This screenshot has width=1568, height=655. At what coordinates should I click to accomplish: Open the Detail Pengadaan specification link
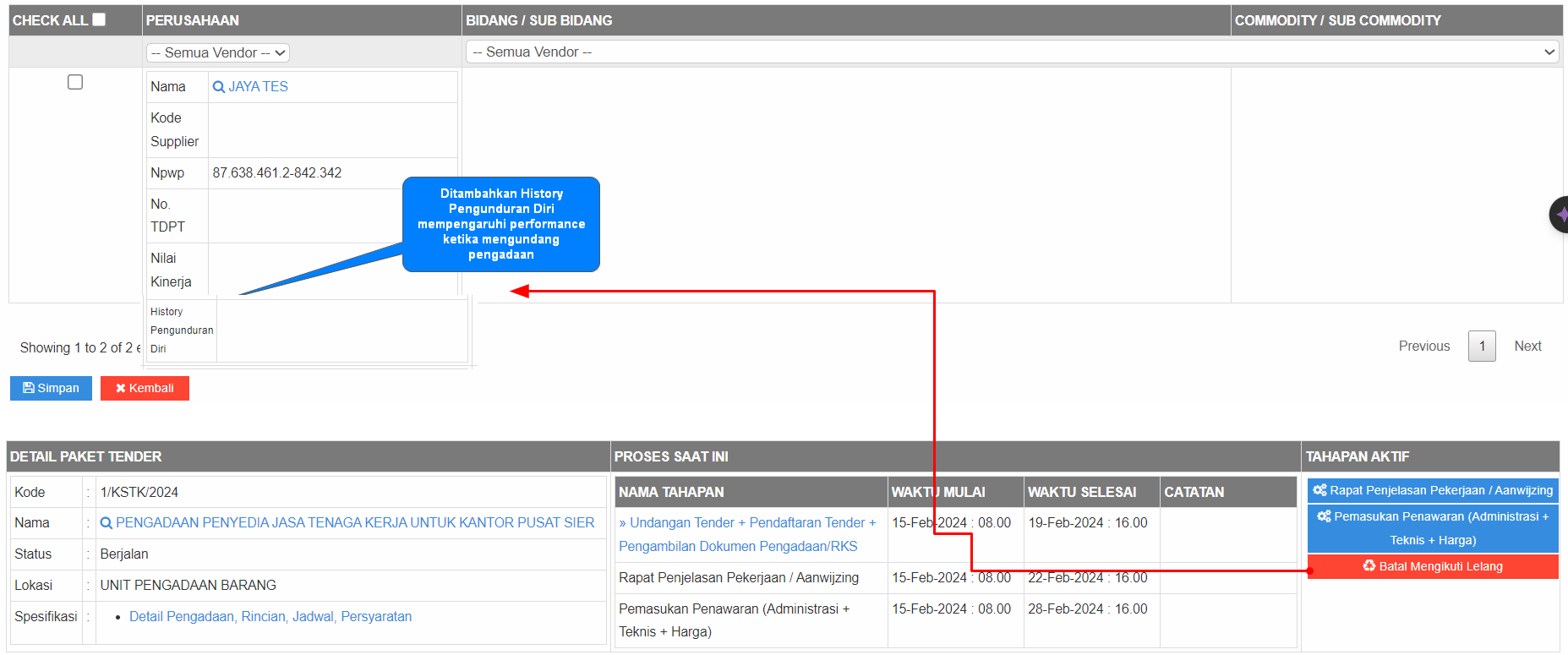[x=182, y=617]
